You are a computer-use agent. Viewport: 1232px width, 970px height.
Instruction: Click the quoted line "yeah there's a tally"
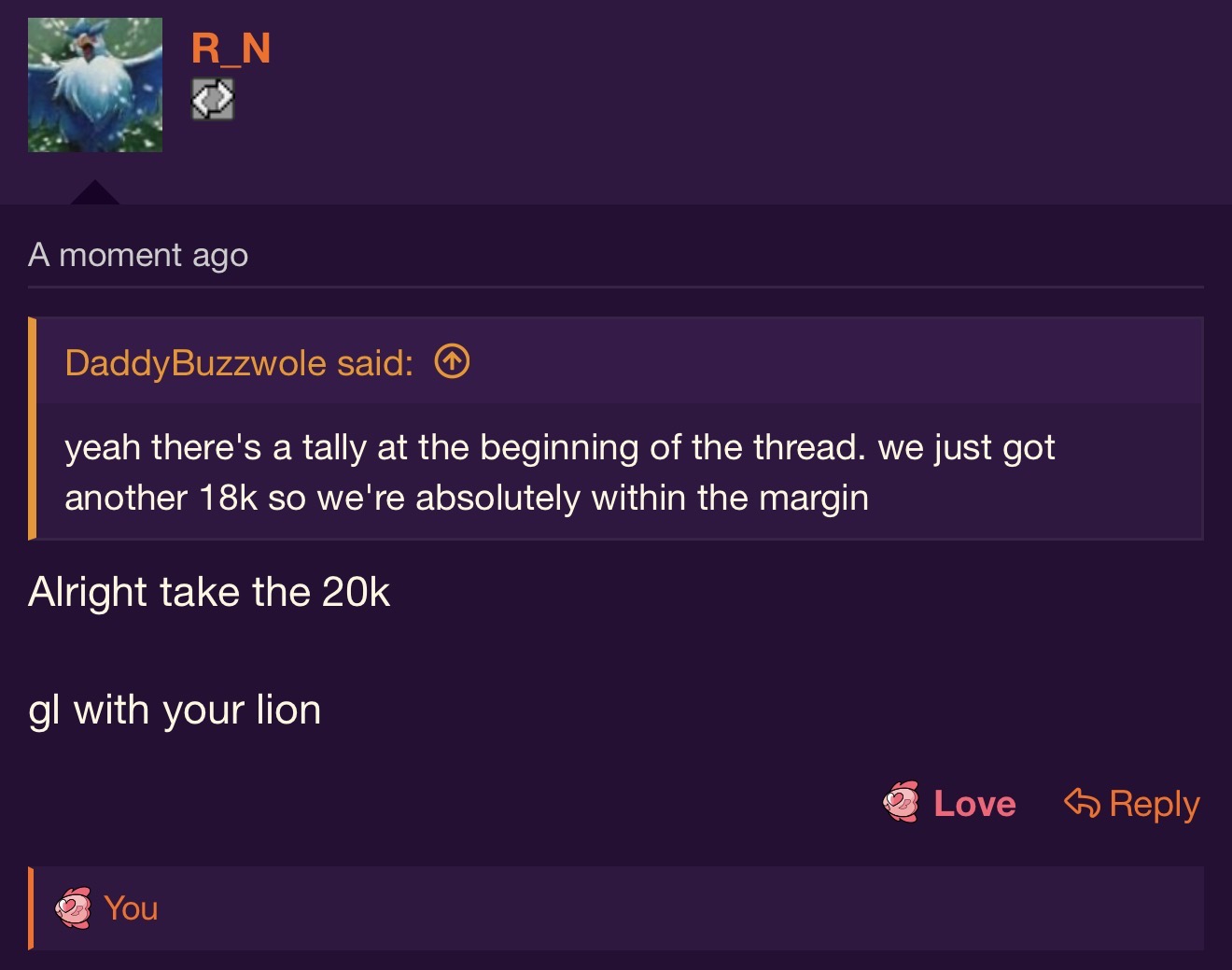tap(559, 448)
